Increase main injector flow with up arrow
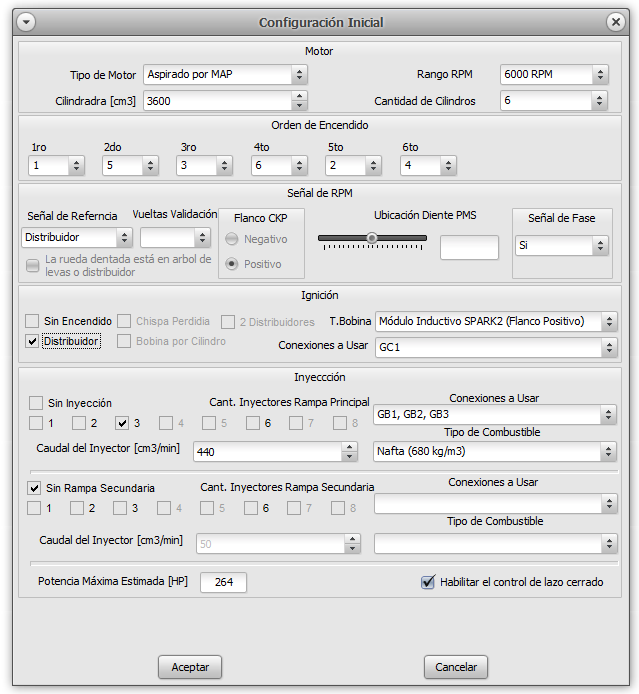Image resolution: width=639 pixels, height=694 pixels. [350, 447]
